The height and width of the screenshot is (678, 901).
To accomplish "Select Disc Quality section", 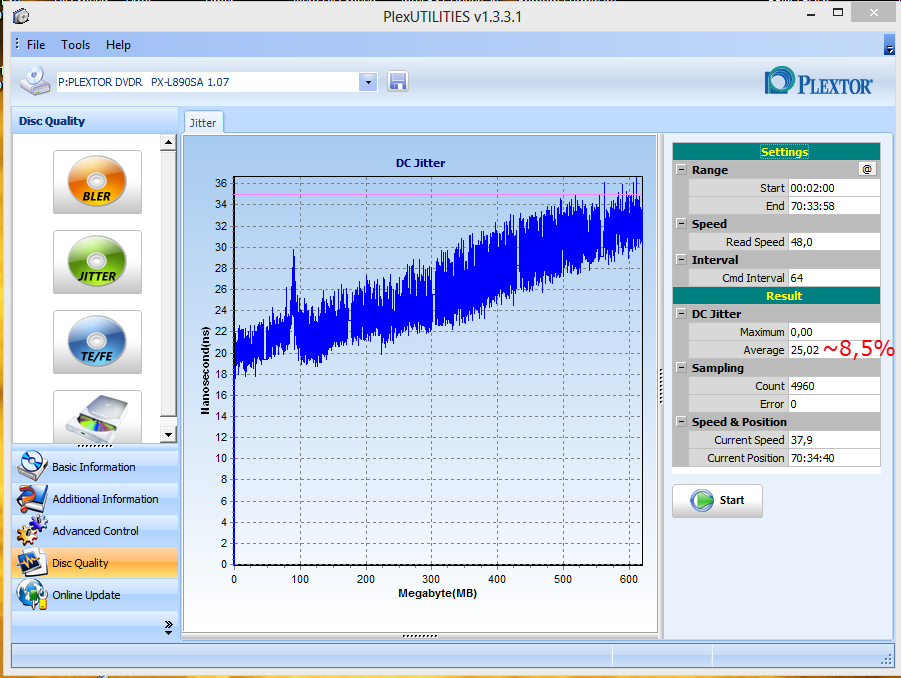I will 95,563.
